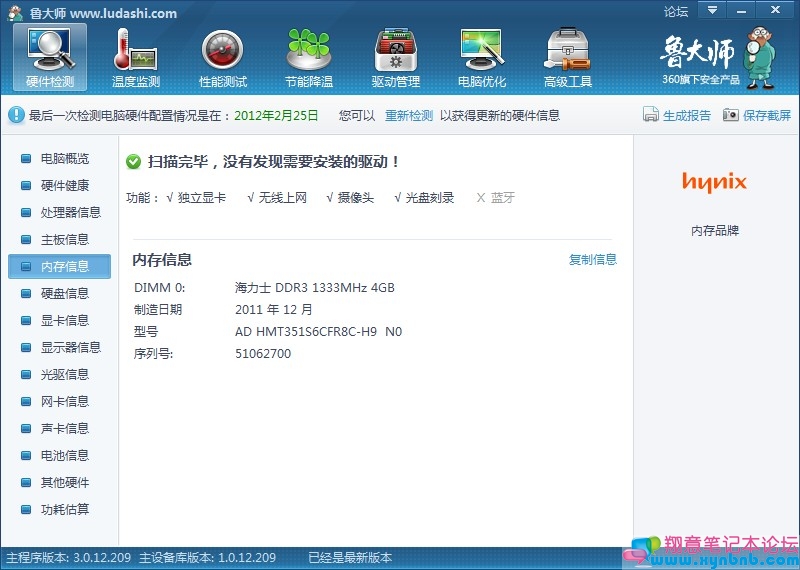The image size is (800, 570).
Task: Open 高级工具 advanced tools
Action: (x=568, y=58)
